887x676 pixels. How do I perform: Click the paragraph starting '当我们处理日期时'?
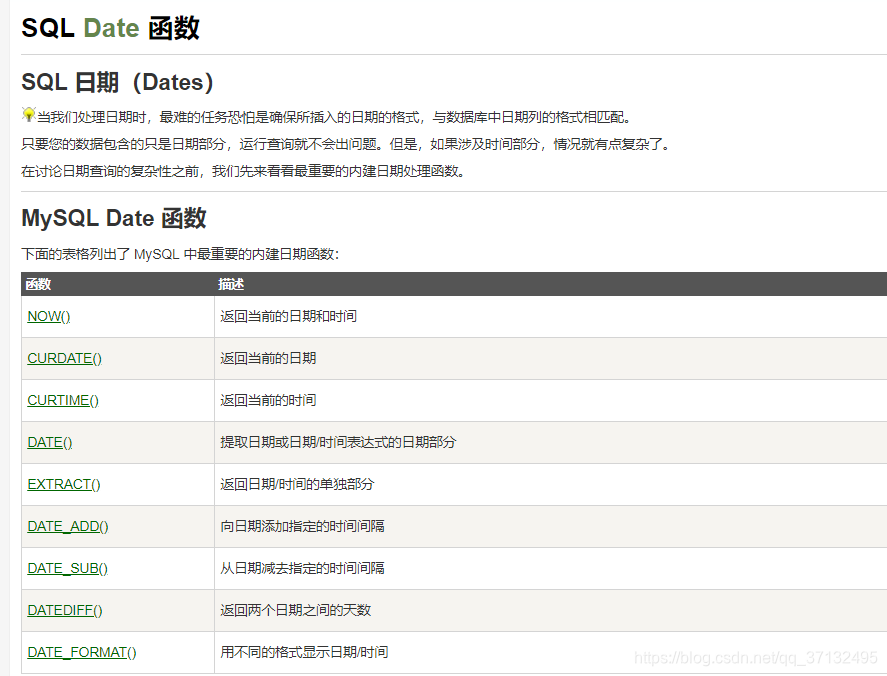click(x=334, y=117)
